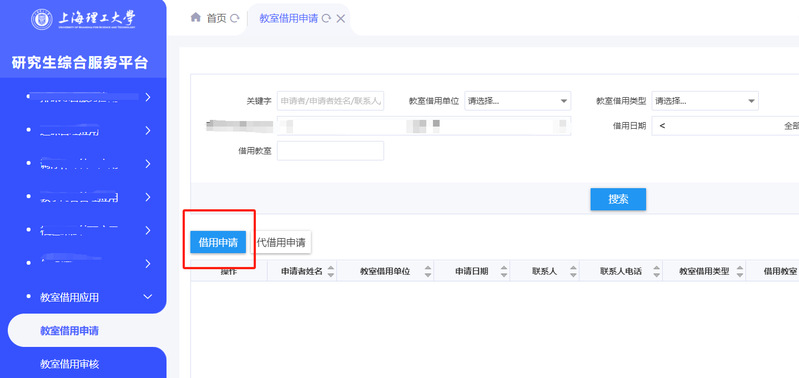Collapse the 教室借用应用 menu group
This screenshot has width=799, height=378.
coord(148,297)
